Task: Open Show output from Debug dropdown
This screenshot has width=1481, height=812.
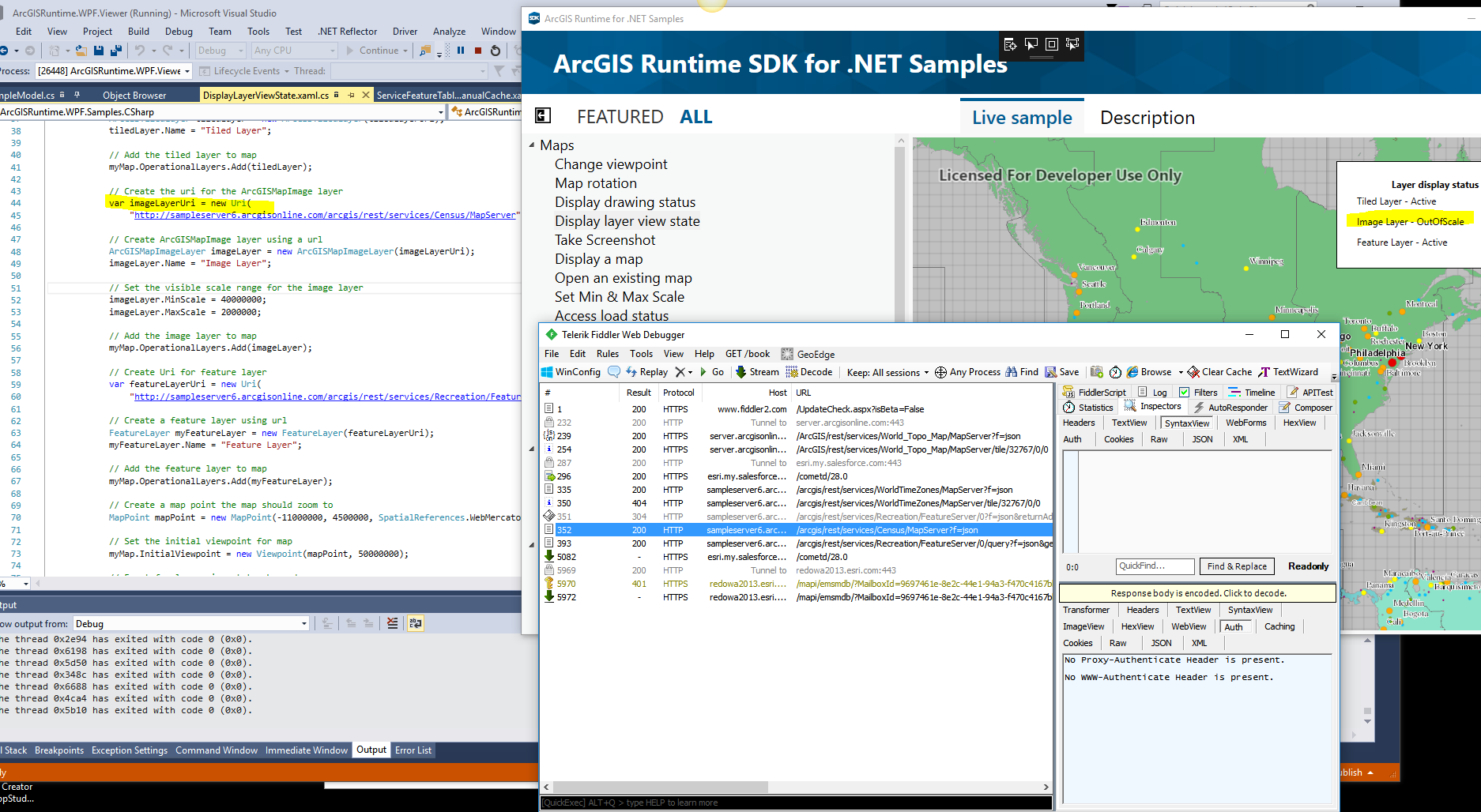Action: click(x=190, y=624)
